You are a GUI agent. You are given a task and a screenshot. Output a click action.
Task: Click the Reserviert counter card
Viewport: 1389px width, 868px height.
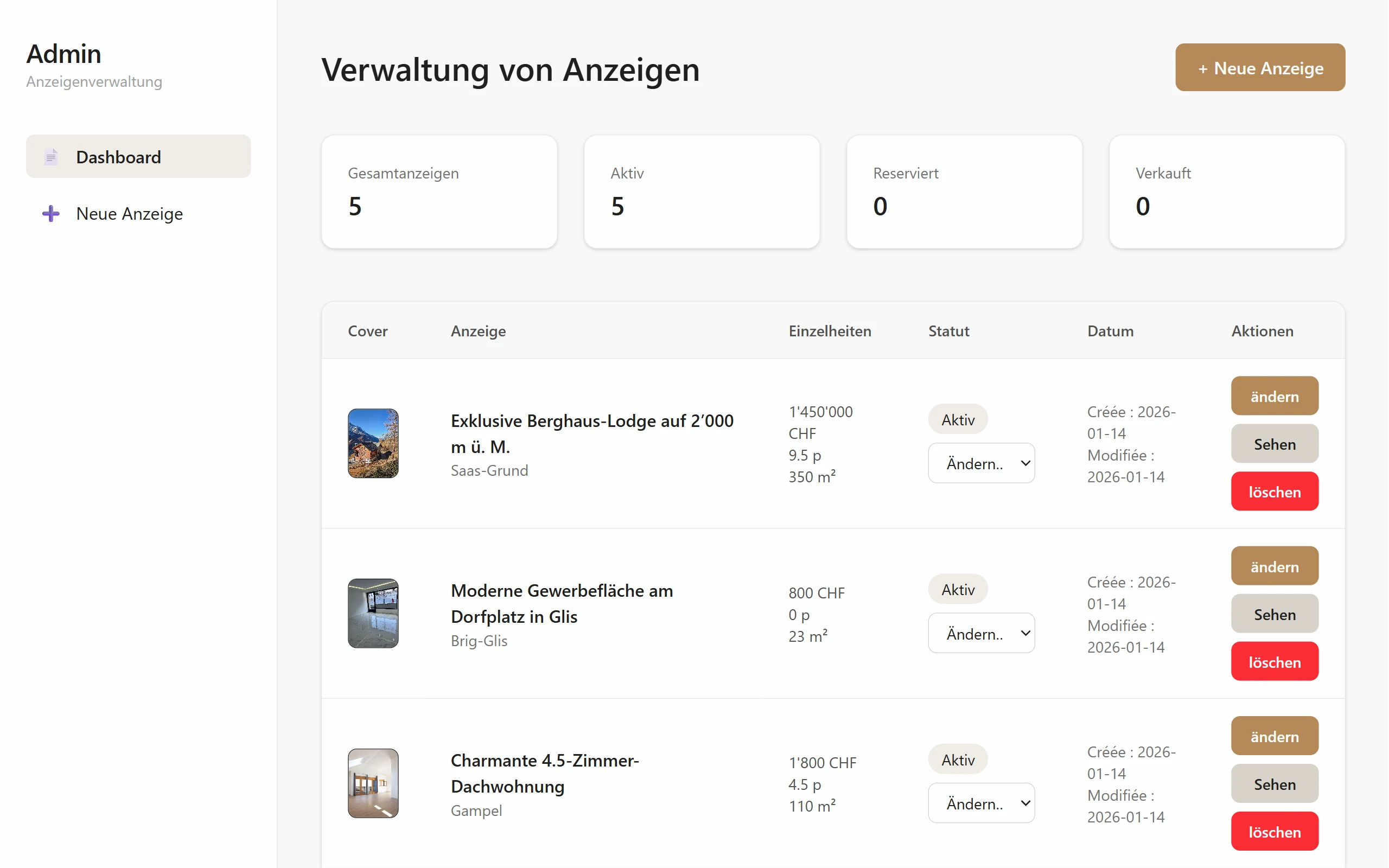(964, 192)
